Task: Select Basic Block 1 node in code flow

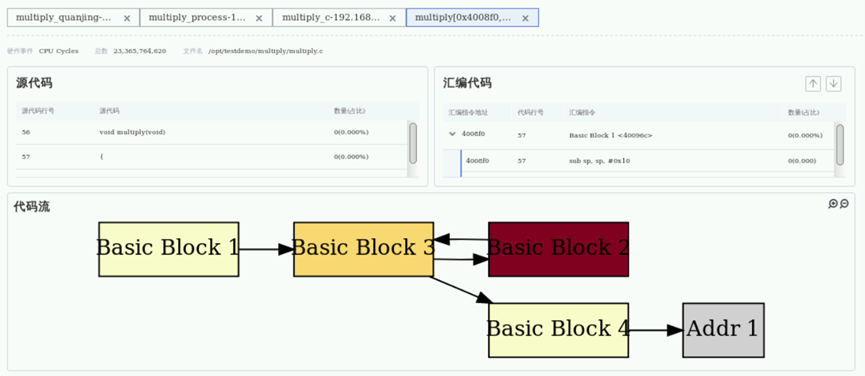Action: coord(168,249)
